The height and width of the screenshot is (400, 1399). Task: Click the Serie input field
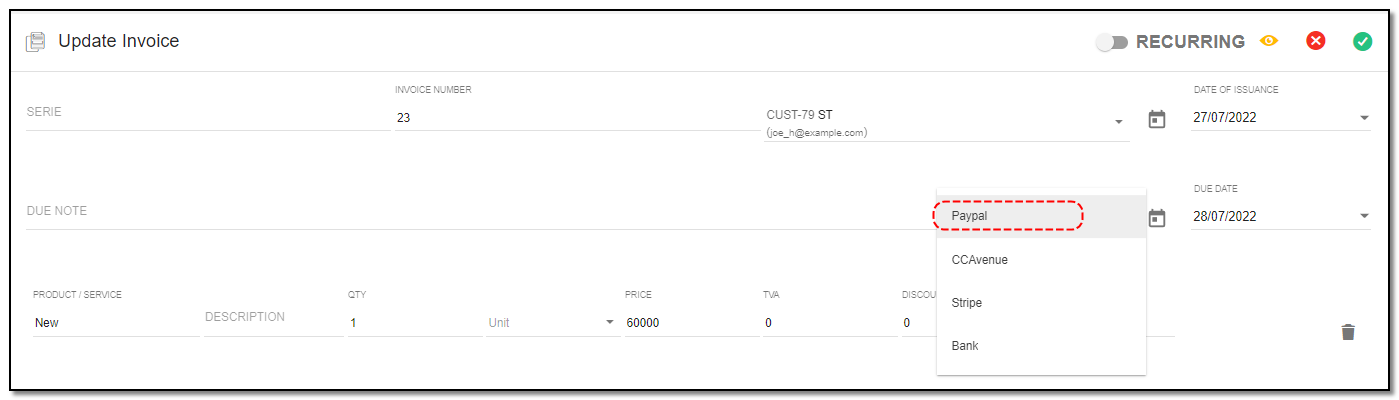[x=206, y=112]
